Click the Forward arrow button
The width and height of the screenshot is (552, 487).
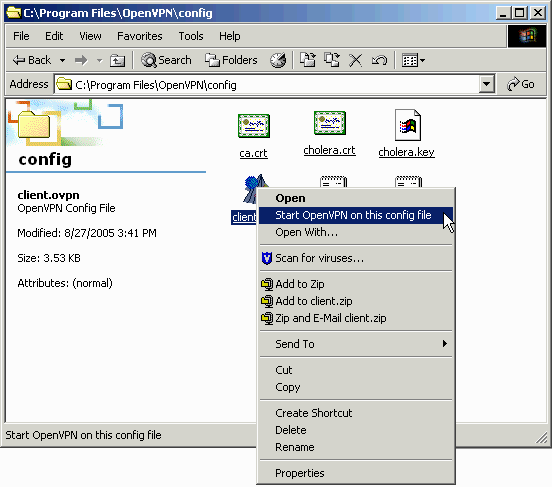[81, 61]
